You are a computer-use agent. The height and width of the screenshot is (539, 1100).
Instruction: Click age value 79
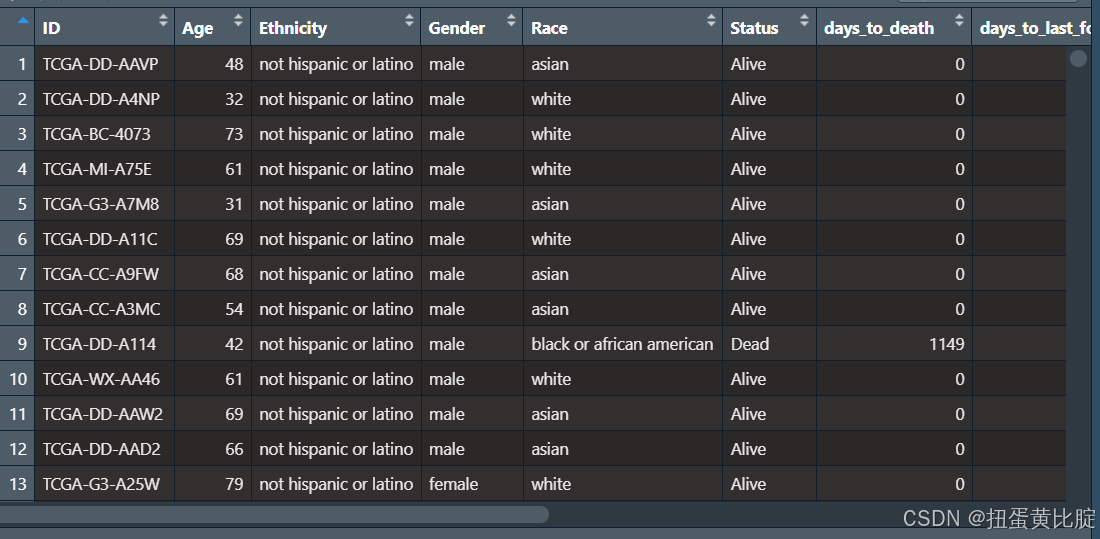tap(234, 484)
